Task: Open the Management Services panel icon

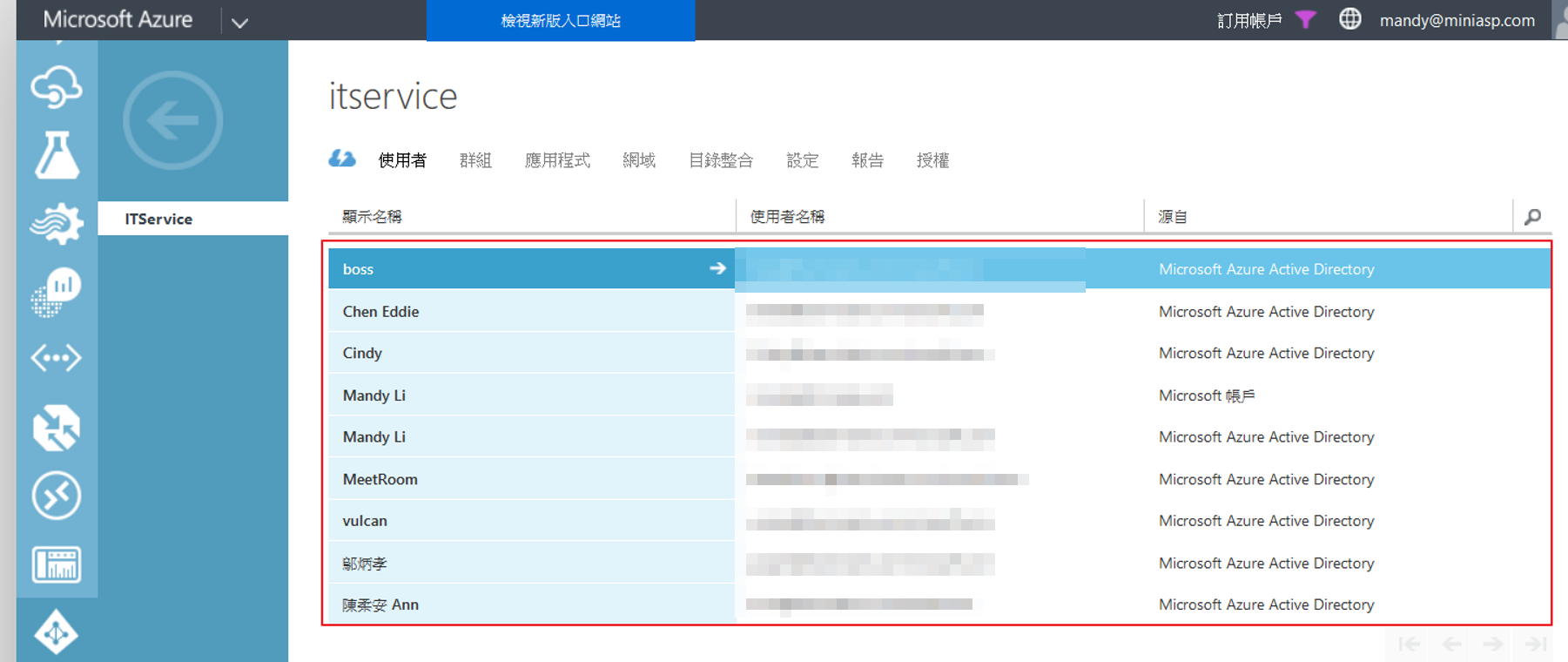Action: [x=57, y=564]
